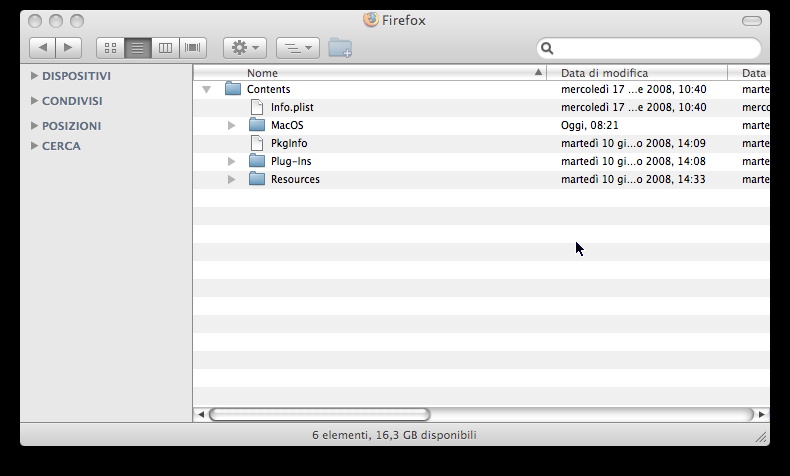Click the horizontal scrollbar thumb

point(319,415)
